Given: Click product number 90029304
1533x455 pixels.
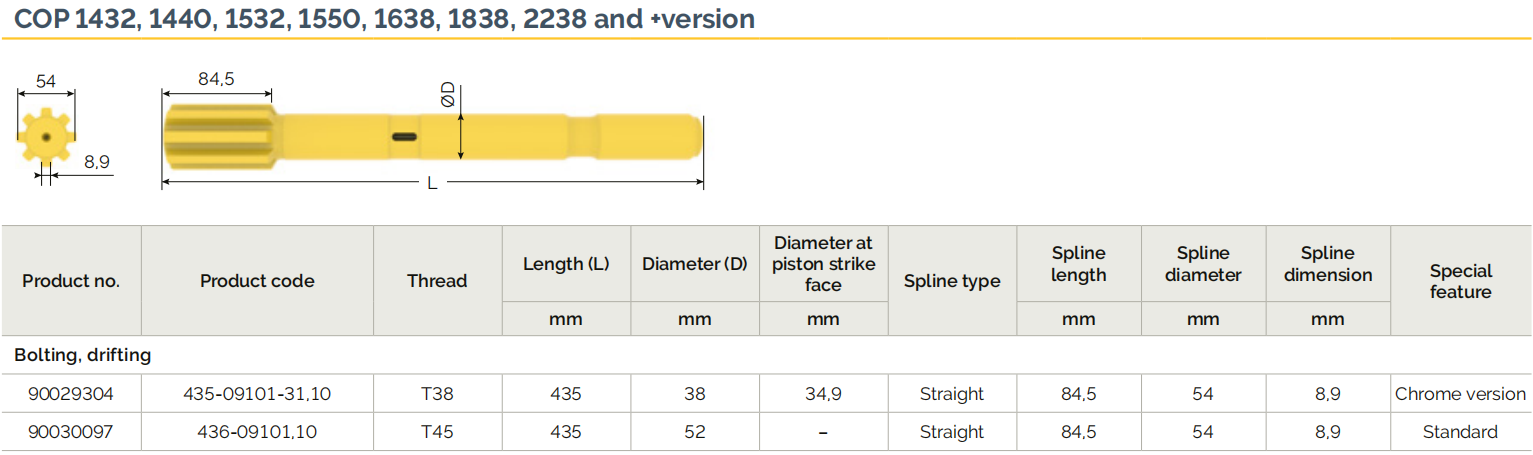Looking at the screenshot, I should [70, 394].
